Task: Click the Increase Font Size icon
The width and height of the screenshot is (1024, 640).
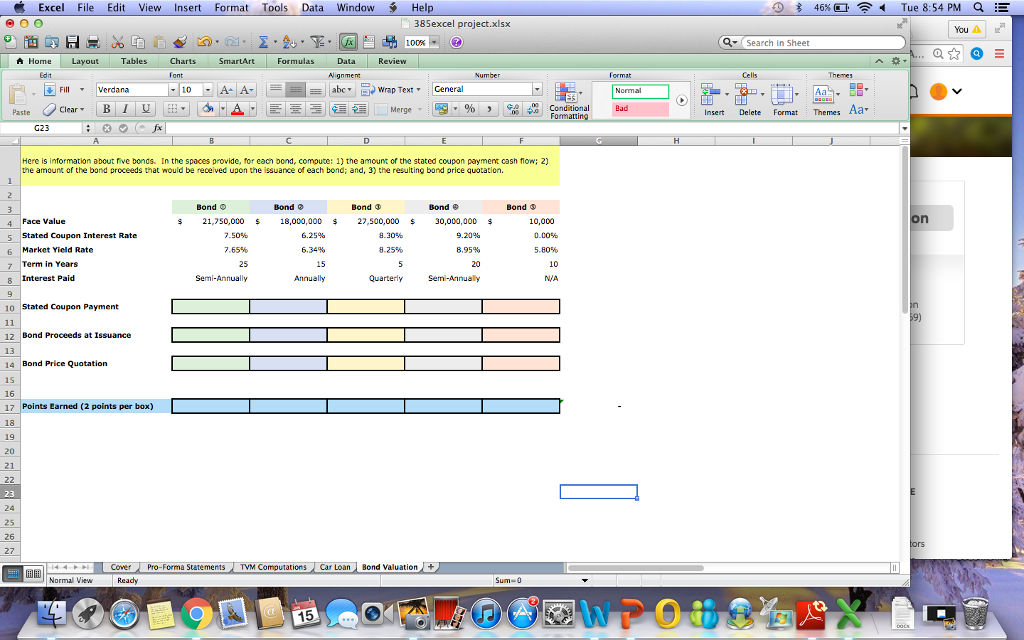Action: pyautogui.click(x=226, y=90)
